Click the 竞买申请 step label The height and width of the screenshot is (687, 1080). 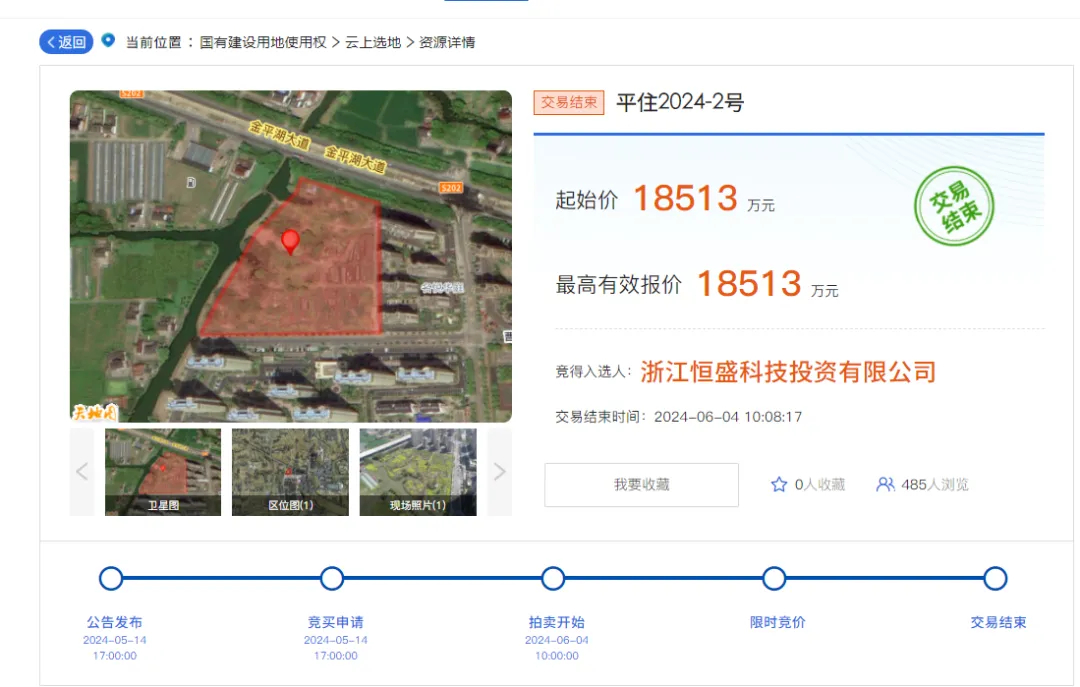coord(335,622)
